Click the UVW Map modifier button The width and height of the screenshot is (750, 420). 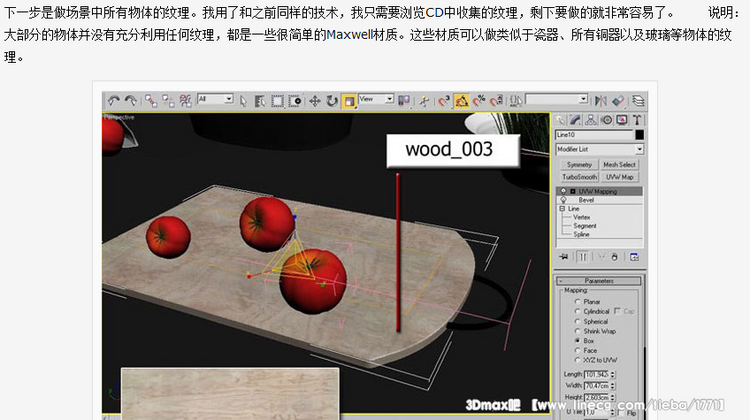[x=619, y=177]
